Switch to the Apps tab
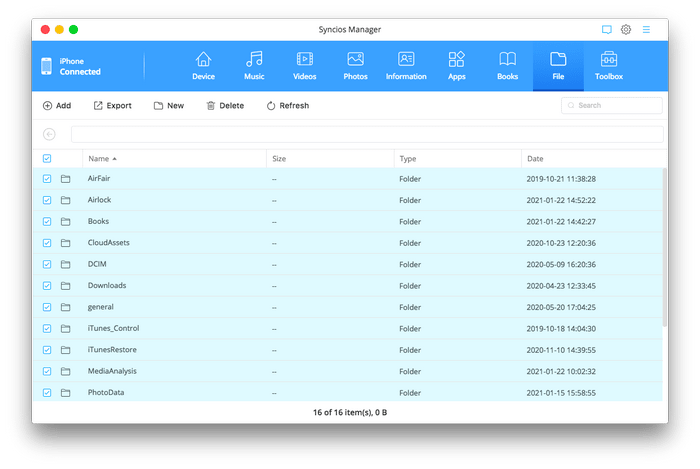Screen dimensions: 700x469 click(457, 66)
